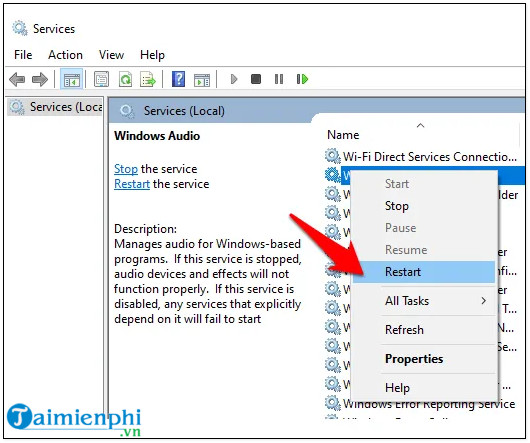Choose Restart in the context menu

pos(424,272)
